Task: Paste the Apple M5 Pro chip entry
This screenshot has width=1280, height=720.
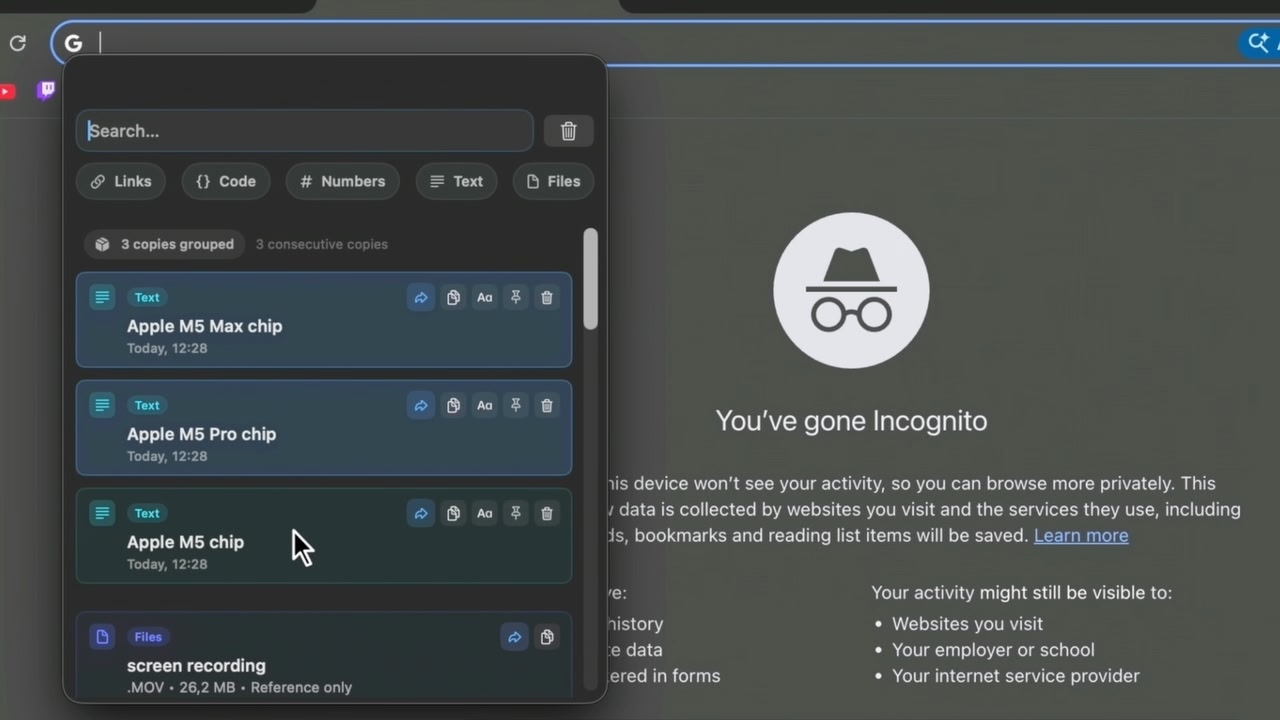Action: click(421, 406)
